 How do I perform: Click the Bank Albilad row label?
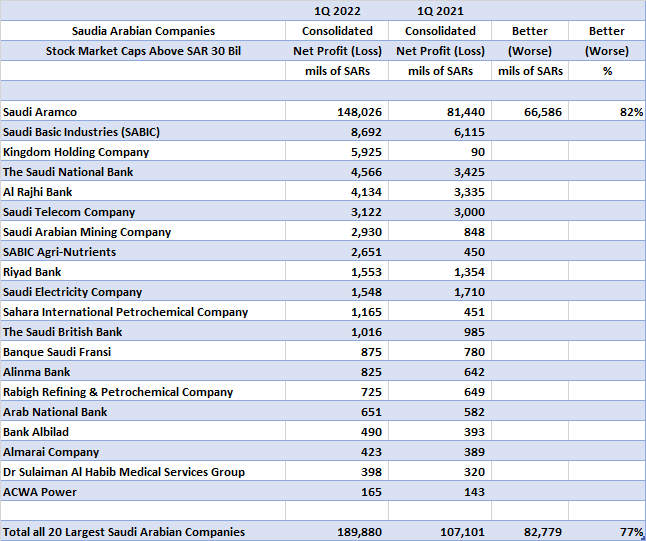pos(143,431)
